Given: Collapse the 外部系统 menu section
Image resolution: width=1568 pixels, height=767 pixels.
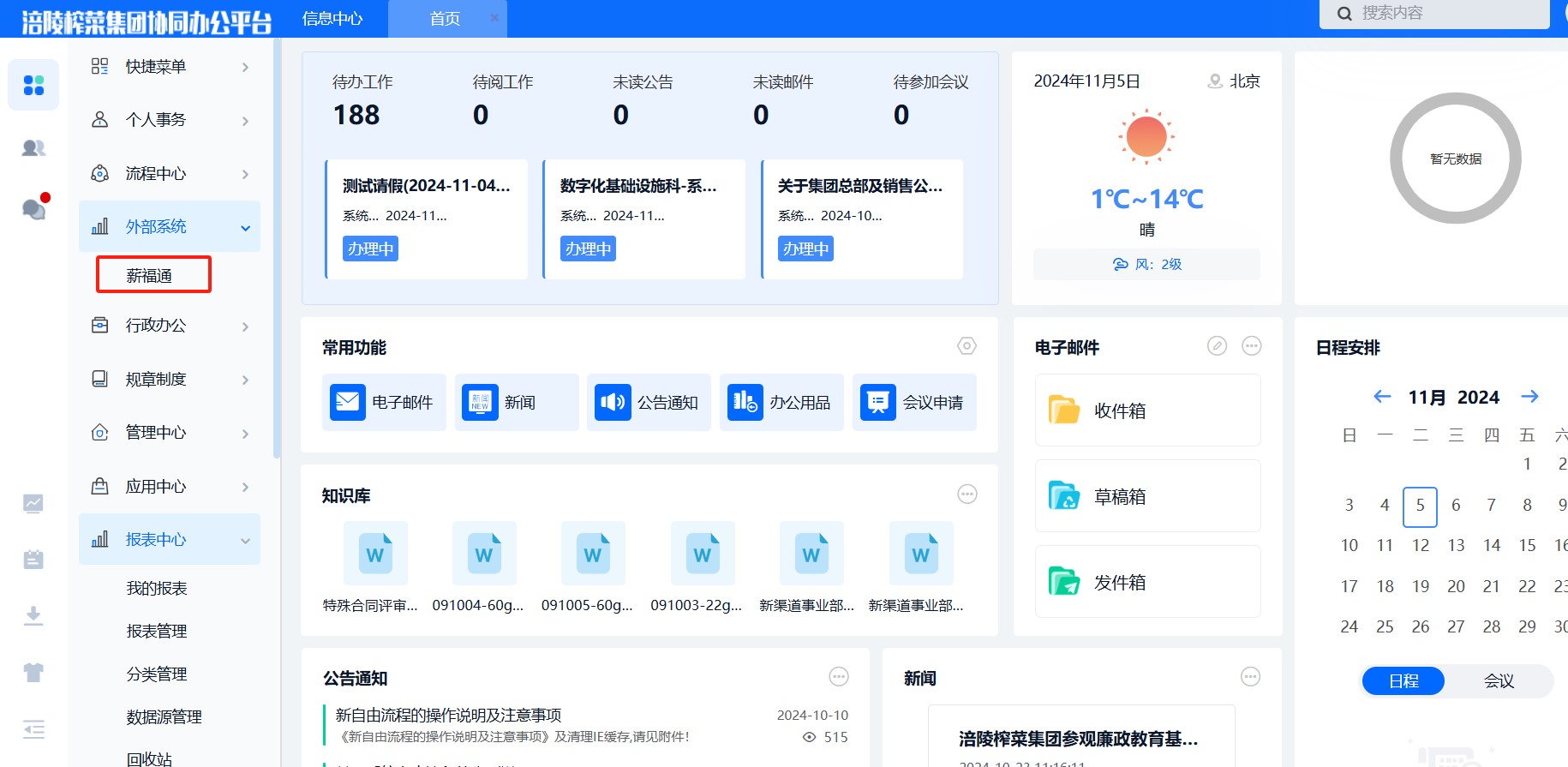Looking at the screenshot, I should 245,227.
